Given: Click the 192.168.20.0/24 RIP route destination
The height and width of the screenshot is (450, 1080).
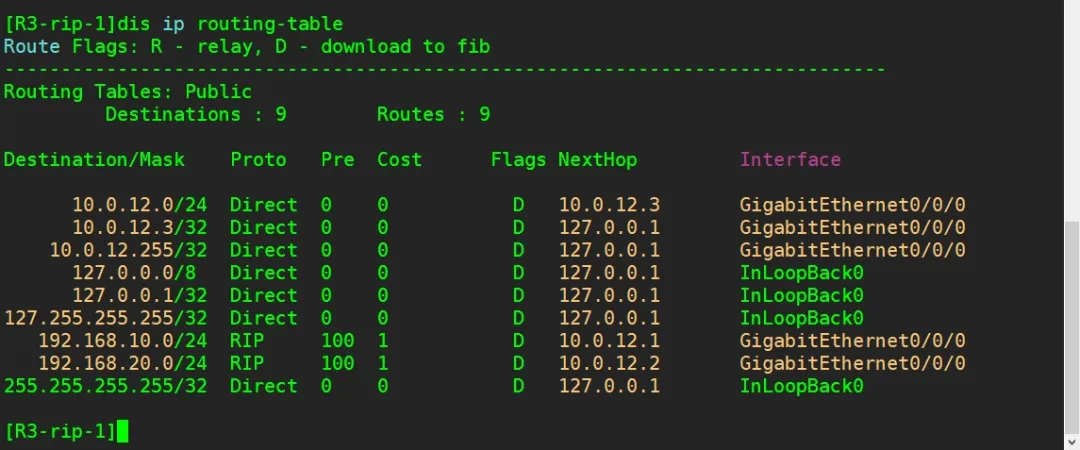Looking at the screenshot, I should [x=121, y=364].
